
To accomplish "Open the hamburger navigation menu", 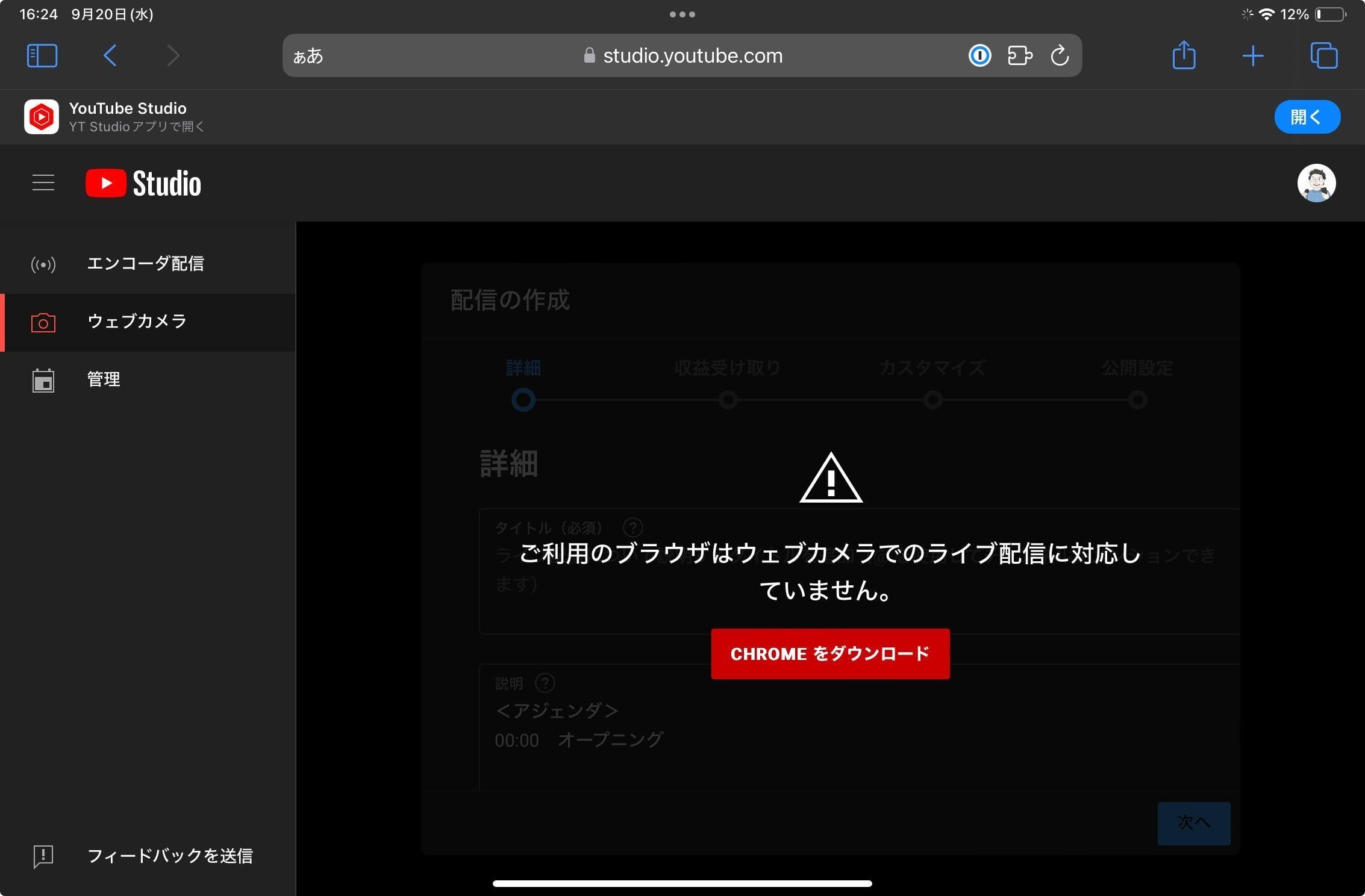I will (x=43, y=182).
